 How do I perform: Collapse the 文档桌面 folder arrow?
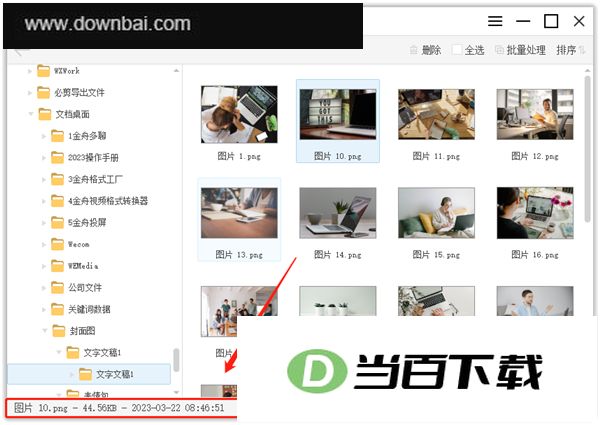point(31,114)
